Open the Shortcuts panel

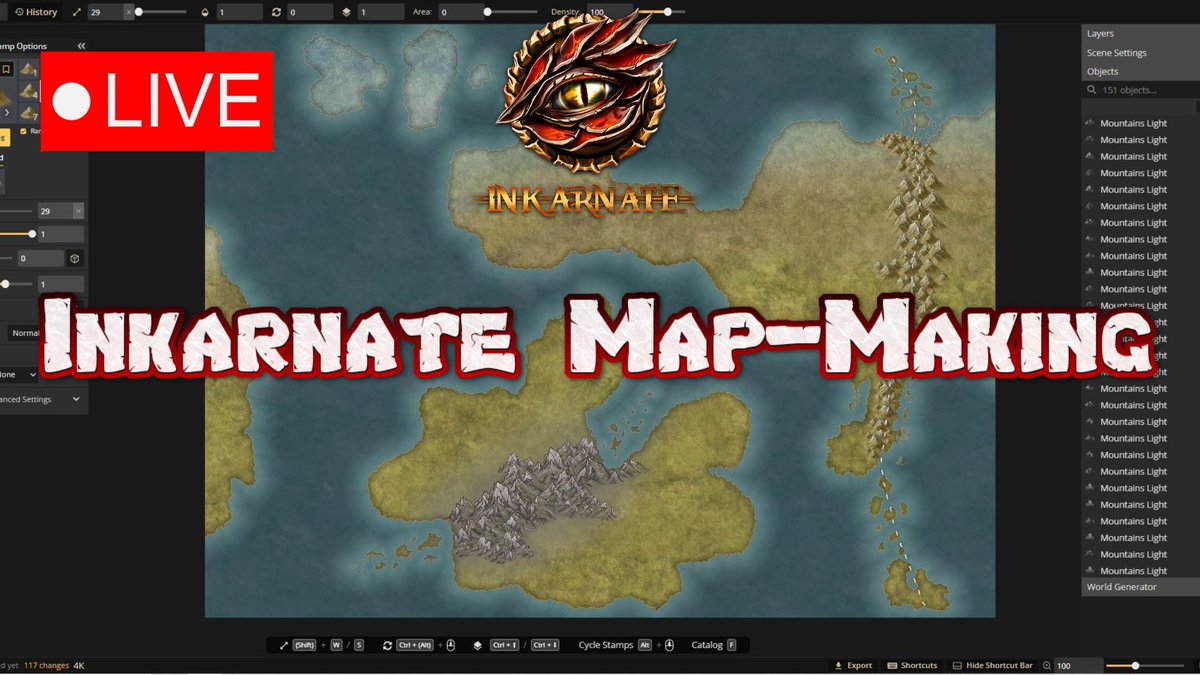click(x=912, y=665)
